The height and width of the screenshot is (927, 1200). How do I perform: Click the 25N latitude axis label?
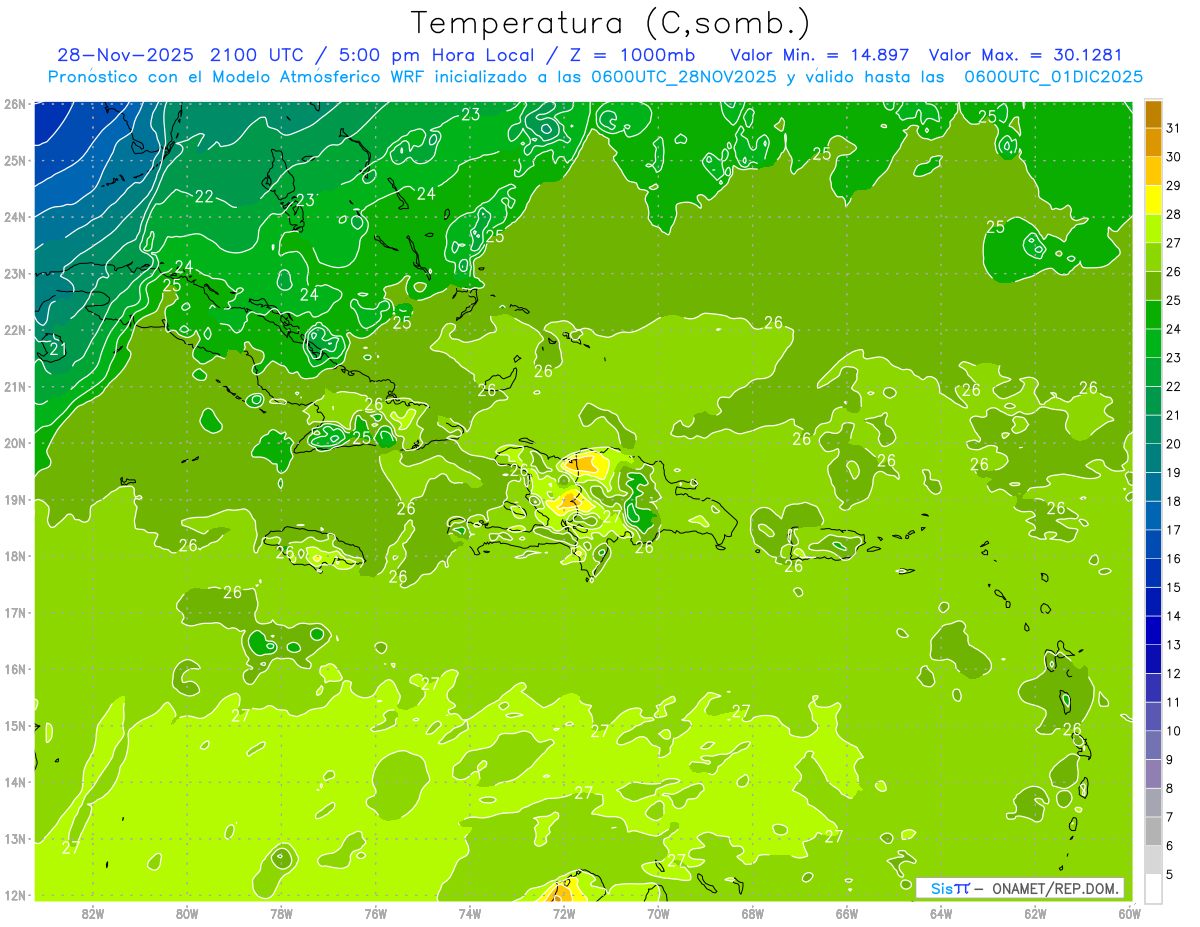coord(14,160)
